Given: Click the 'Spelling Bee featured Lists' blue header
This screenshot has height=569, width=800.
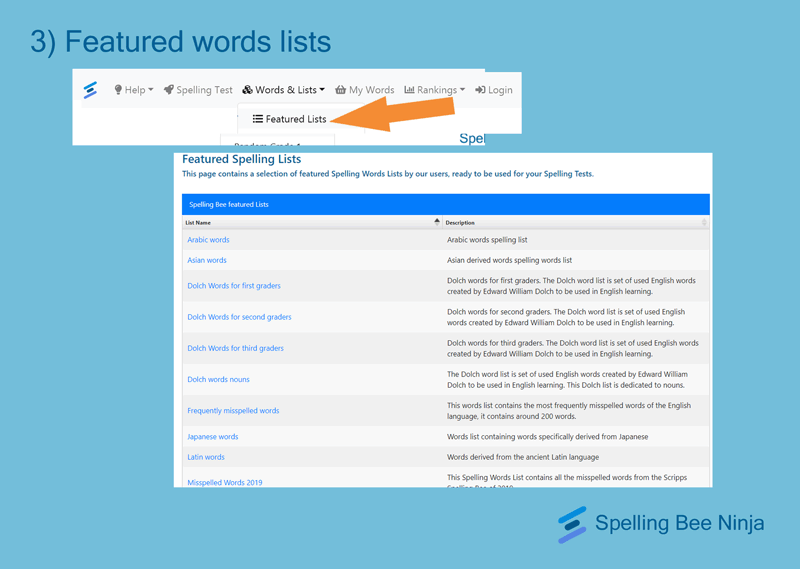Looking at the screenshot, I should (x=445, y=204).
